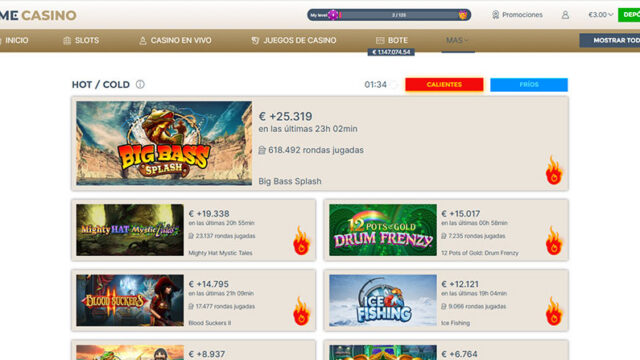Click the rounds icon beside 7.235 rondas jugadas
640x360 pixels.
pos(444,236)
